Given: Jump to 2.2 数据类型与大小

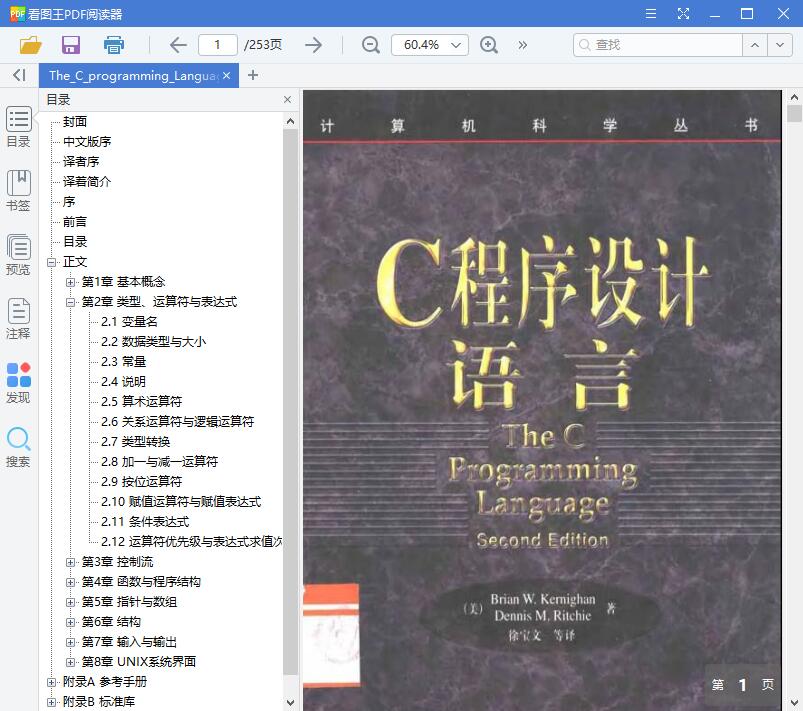Looking at the screenshot, I should tap(153, 342).
